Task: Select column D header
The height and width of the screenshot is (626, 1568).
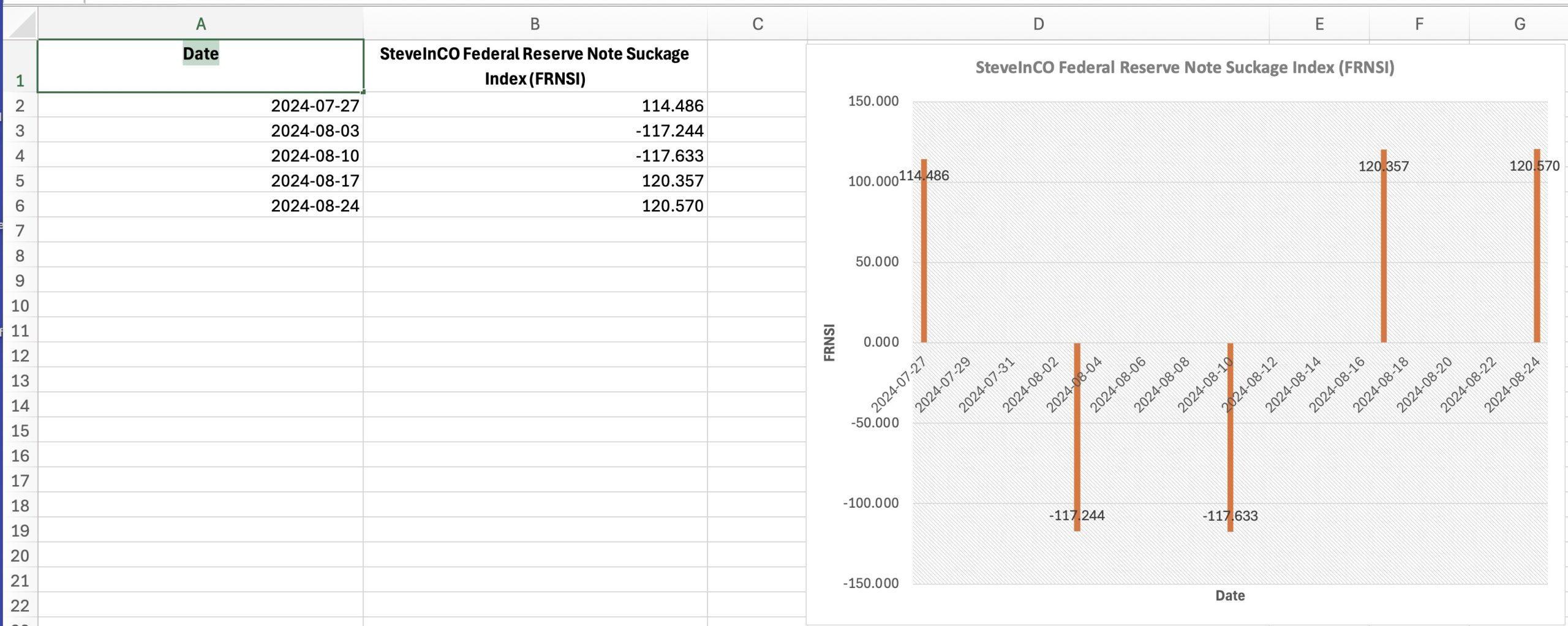Action: click(x=1038, y=24)
